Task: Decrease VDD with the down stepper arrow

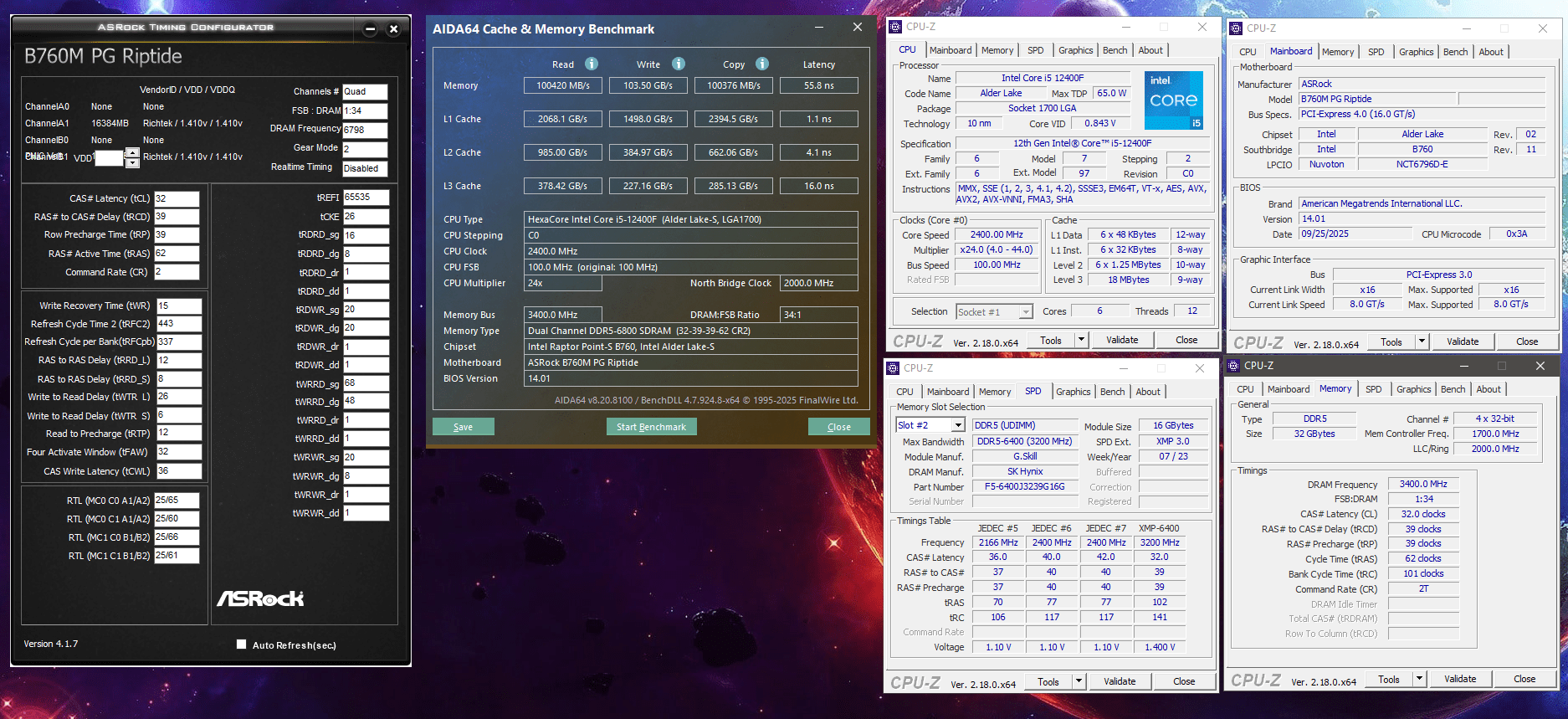Action: [132, 162]
